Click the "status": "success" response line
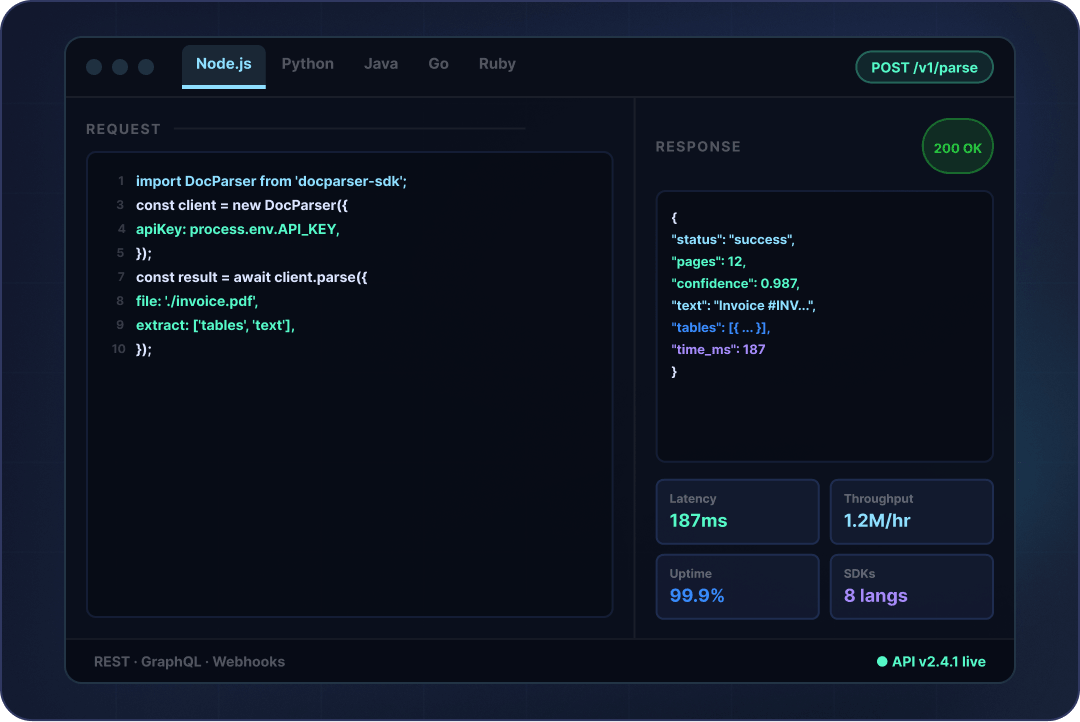The image size is (1080, 722). click(x=733, y=240)
